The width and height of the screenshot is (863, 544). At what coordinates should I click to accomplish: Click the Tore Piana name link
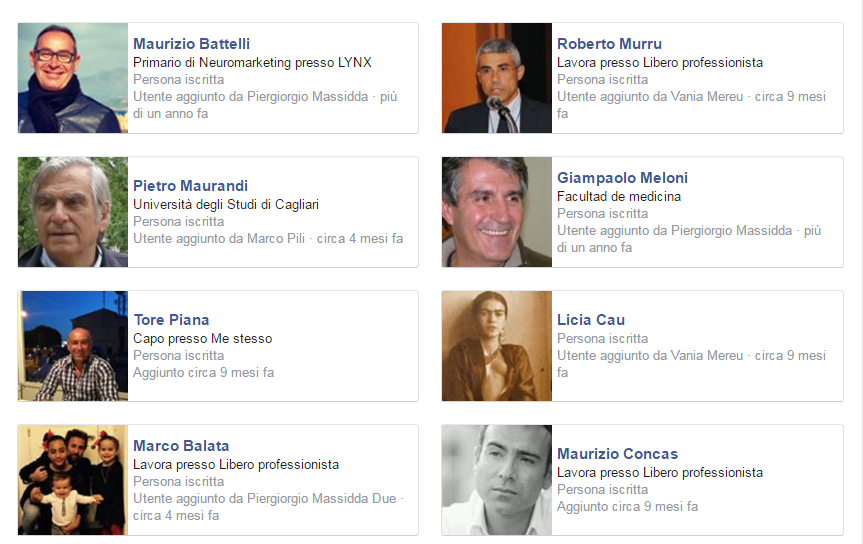[x=171, y=320]
